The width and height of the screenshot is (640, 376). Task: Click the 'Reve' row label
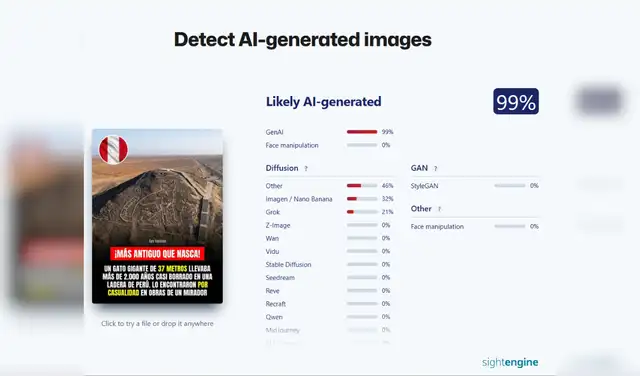[x=272, y=291]
